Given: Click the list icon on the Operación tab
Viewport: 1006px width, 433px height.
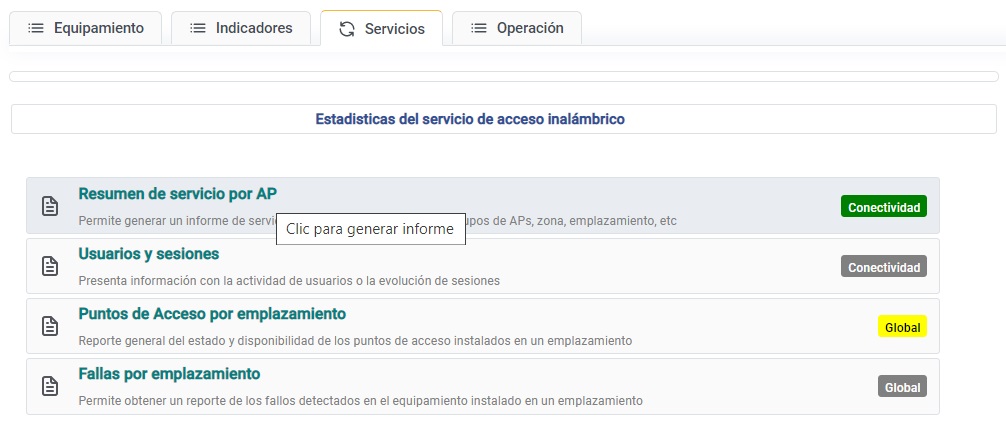Looking at the screenshot, I should tap(479, 28).
